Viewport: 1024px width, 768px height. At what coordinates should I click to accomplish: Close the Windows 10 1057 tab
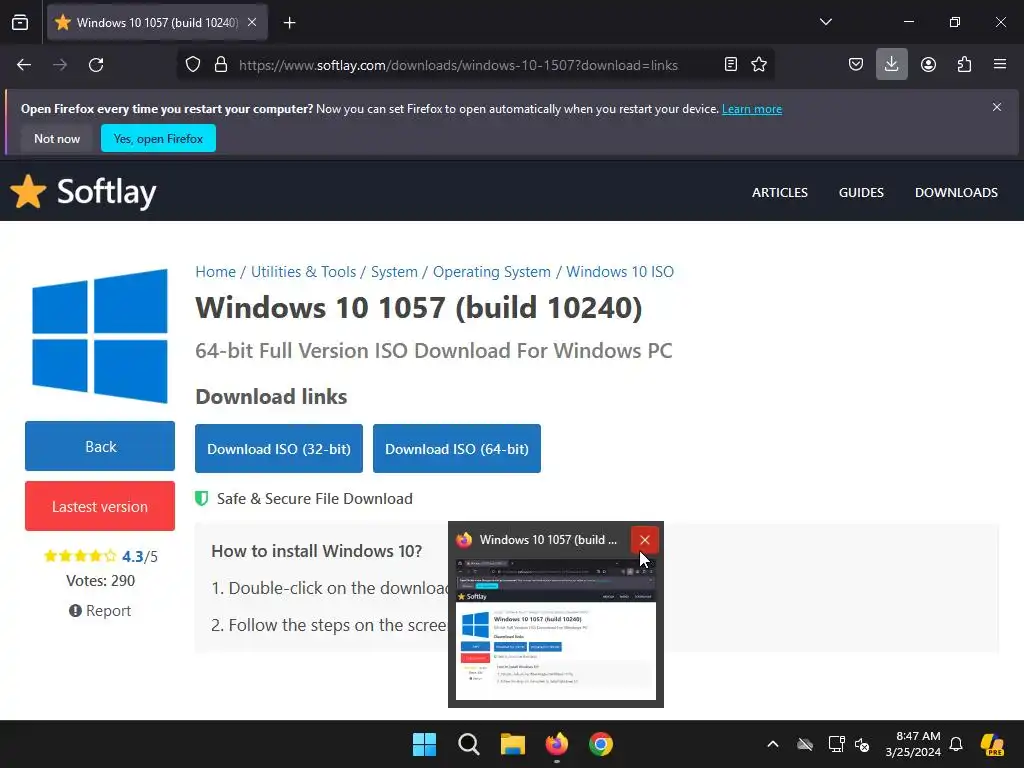pyautogui.click(x=252, y=22)
